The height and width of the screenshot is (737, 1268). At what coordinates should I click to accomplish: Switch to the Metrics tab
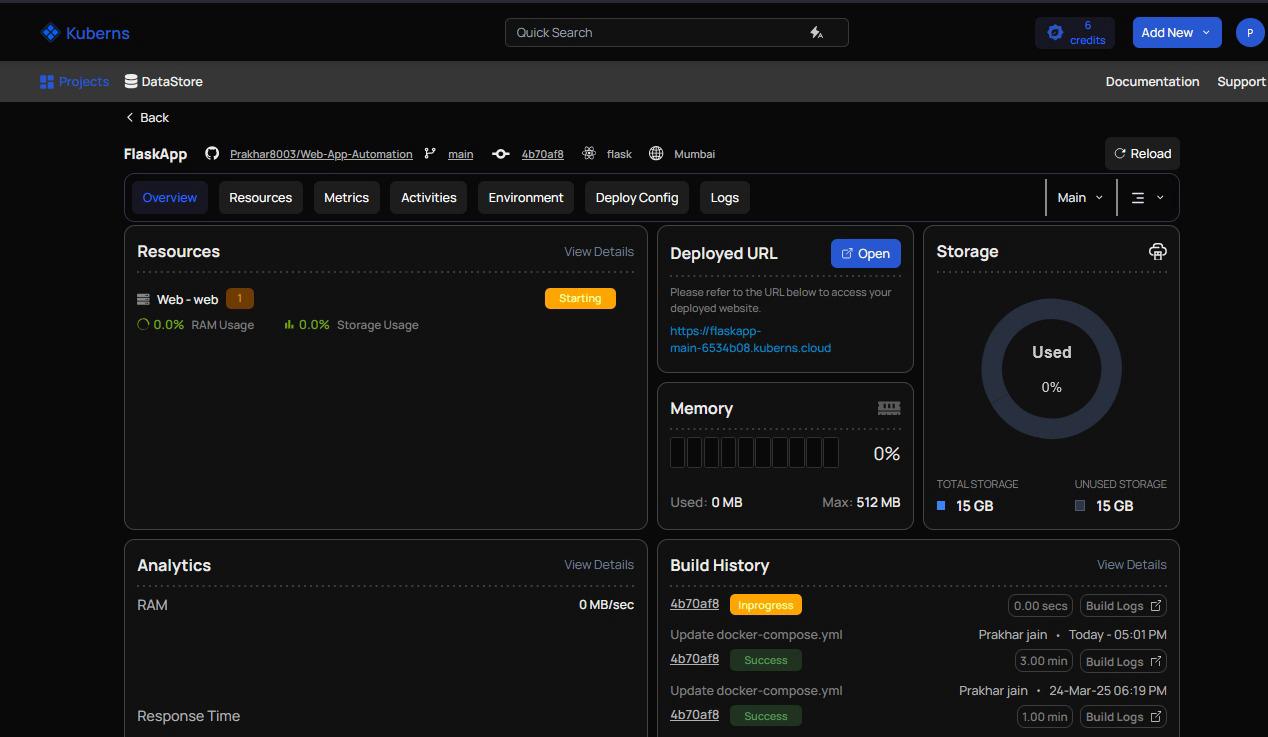[x=346, y=198]
